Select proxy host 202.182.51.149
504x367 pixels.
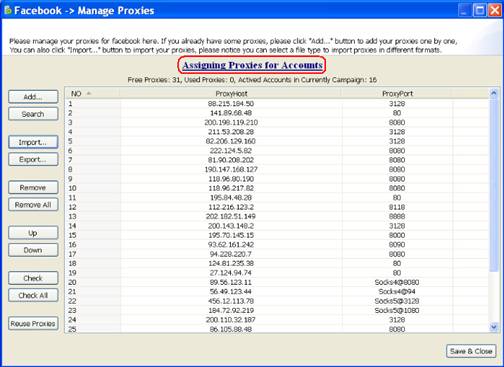point(231,216)
